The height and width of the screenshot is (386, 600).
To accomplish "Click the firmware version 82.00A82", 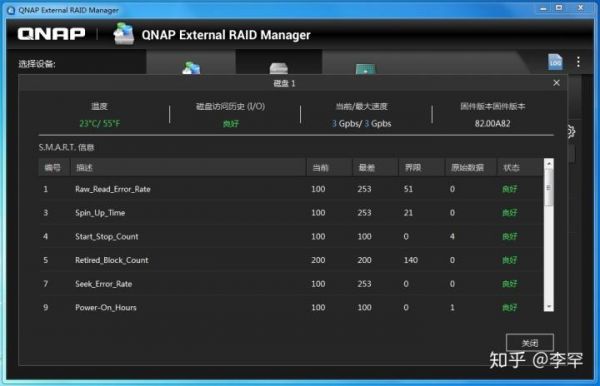I will pyautogui.click(x=492, y=124).
